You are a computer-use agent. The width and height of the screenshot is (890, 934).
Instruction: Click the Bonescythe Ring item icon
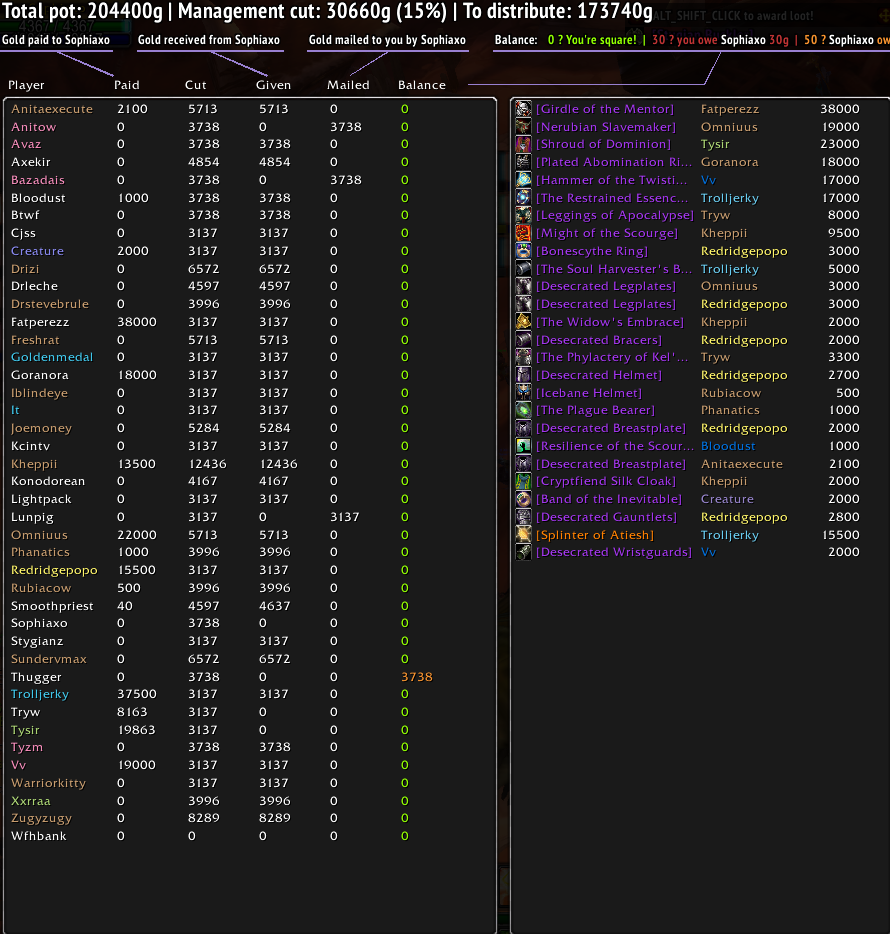[x=523, y=251]
